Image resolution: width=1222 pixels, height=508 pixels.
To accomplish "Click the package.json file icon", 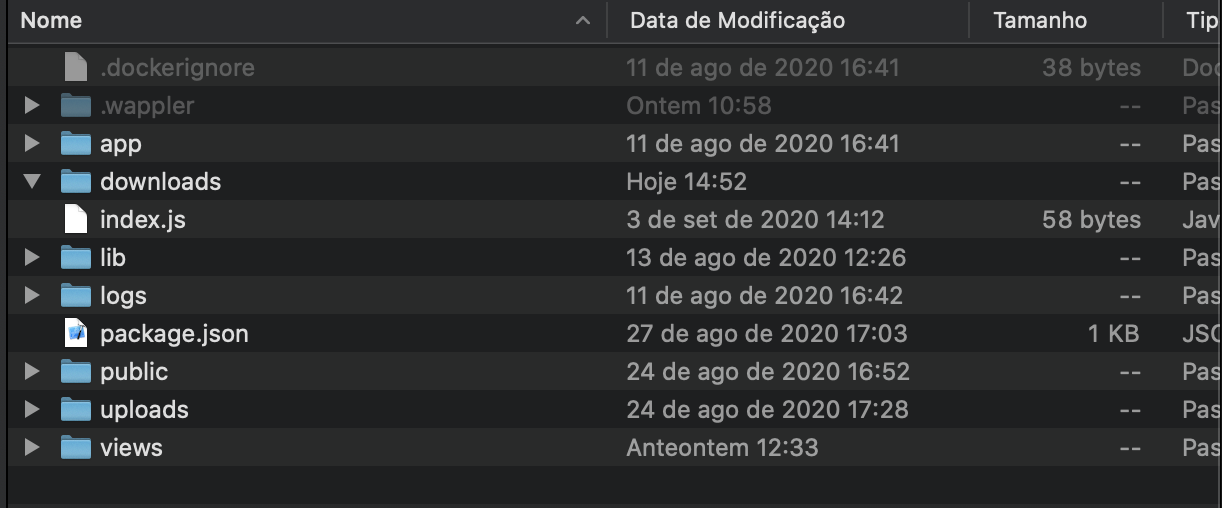I will (x=76, y=333).
